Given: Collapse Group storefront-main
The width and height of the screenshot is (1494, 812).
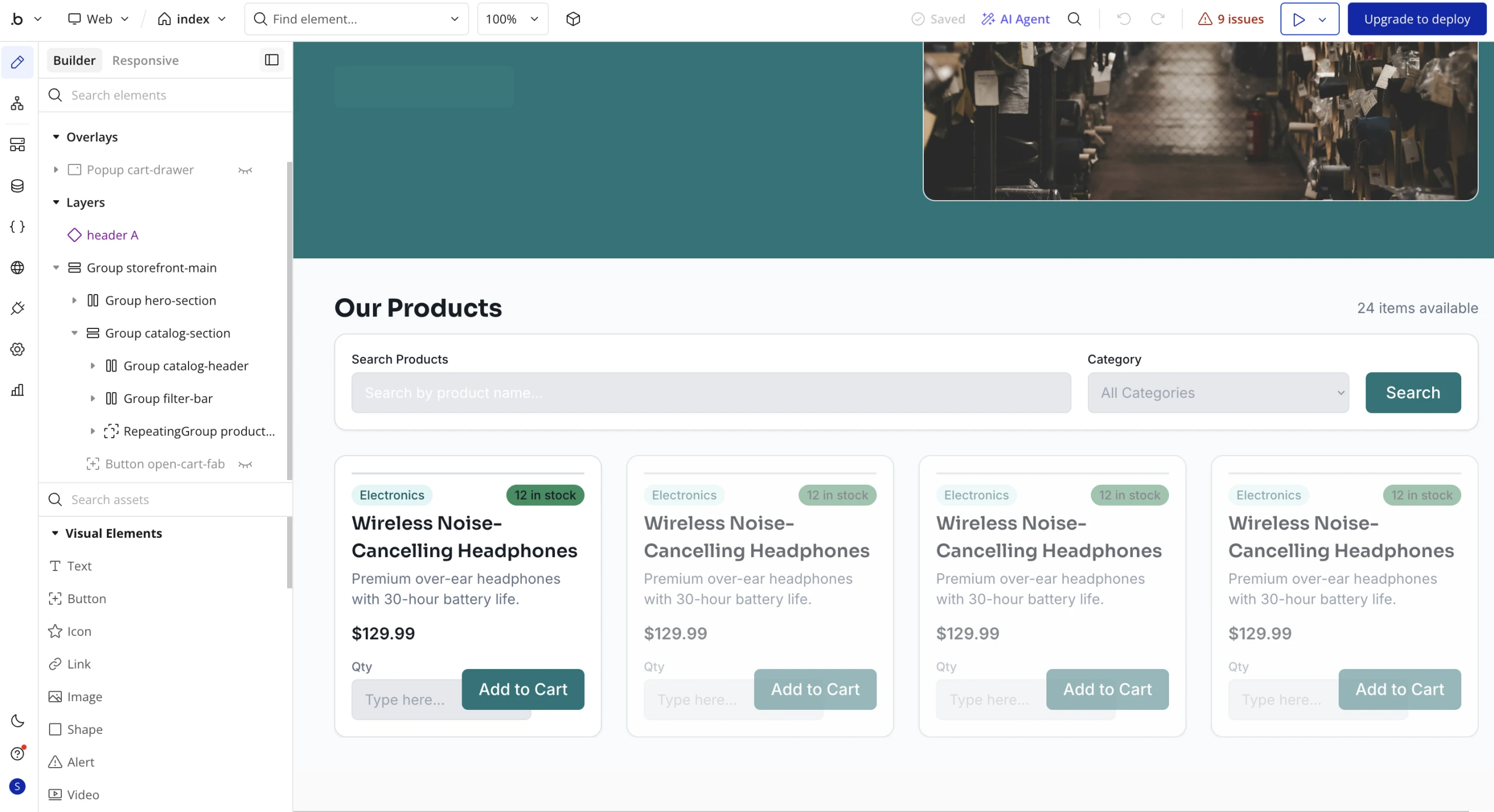Looking at the screenshot, I should tap(56, 268).
